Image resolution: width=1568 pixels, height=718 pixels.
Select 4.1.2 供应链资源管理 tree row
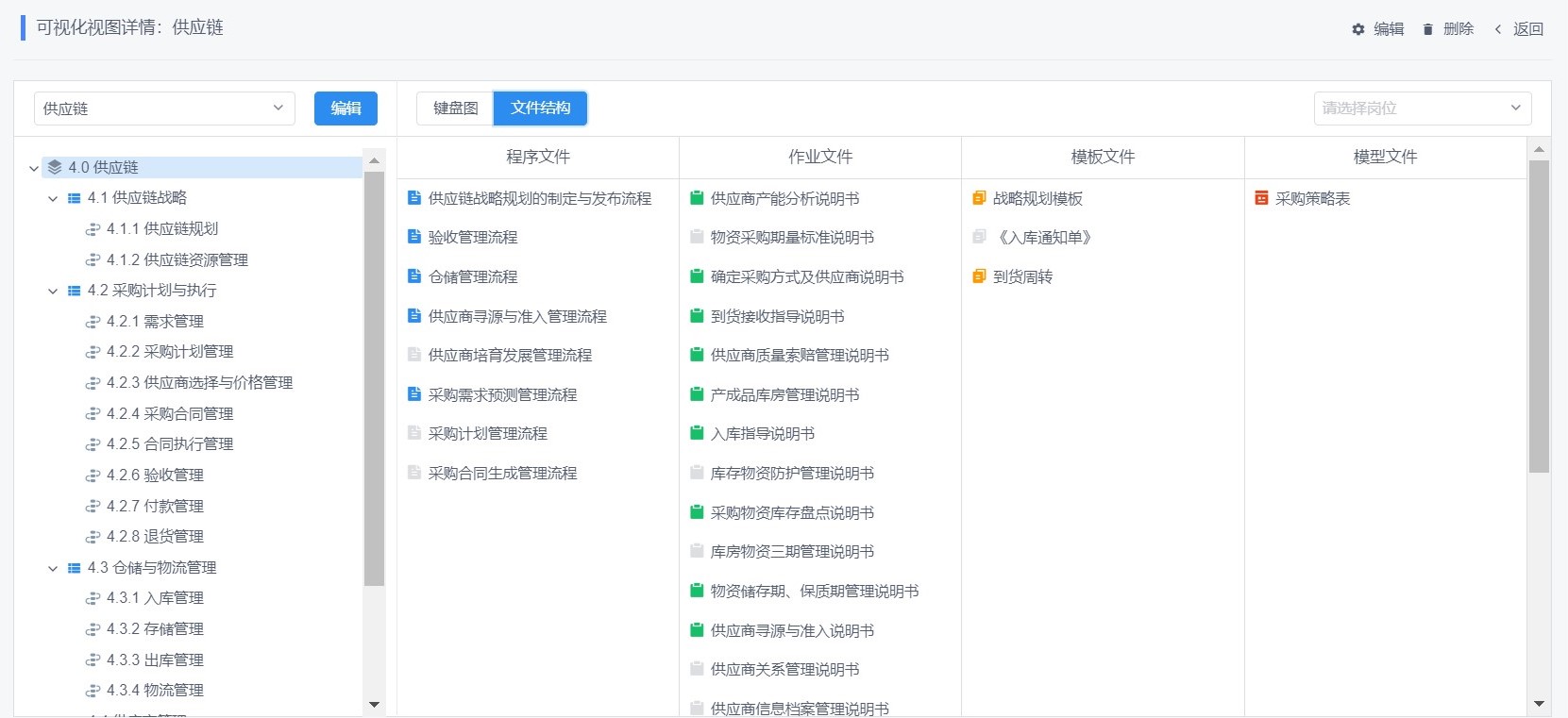(177, 259)
